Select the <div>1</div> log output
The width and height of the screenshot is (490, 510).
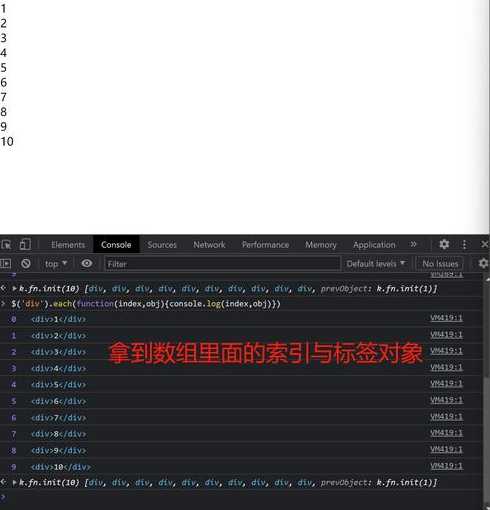click(x=58, y=319)
